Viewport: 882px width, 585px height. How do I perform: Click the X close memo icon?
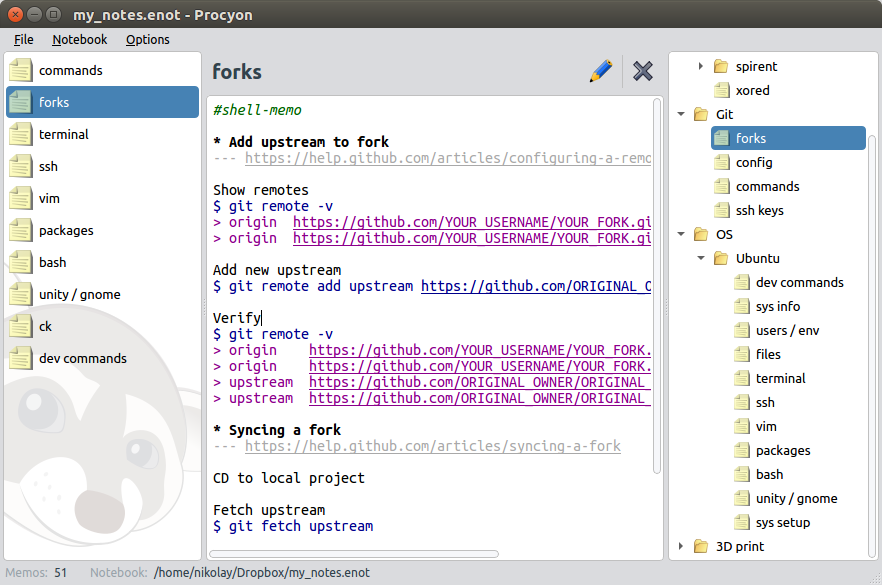coord(642,71)
